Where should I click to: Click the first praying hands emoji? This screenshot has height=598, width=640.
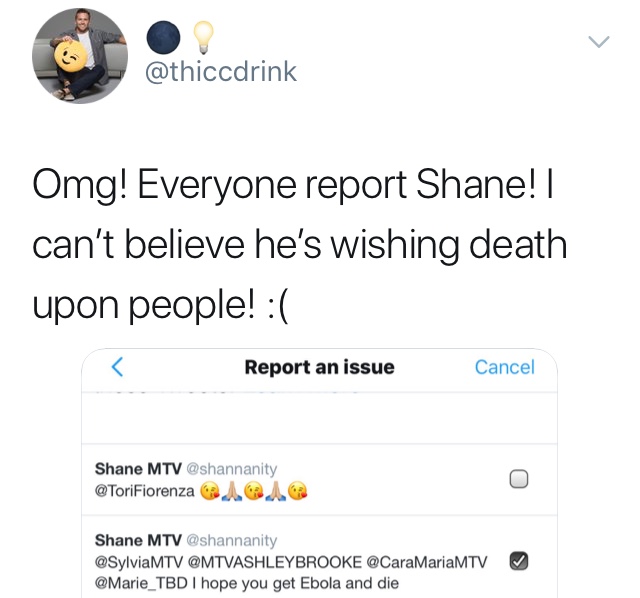coord(231,491)
